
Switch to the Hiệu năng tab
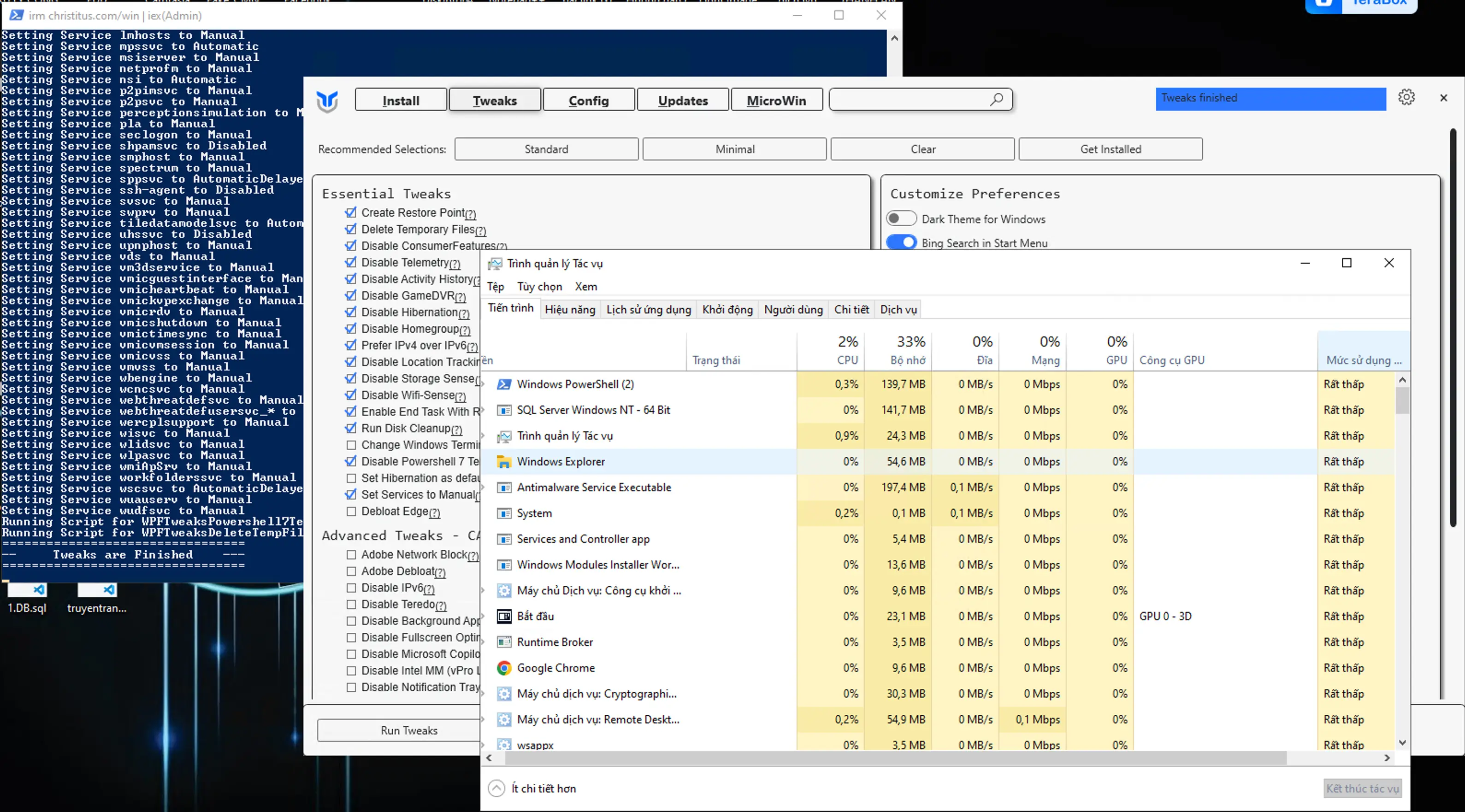click(x=570, y=309)
